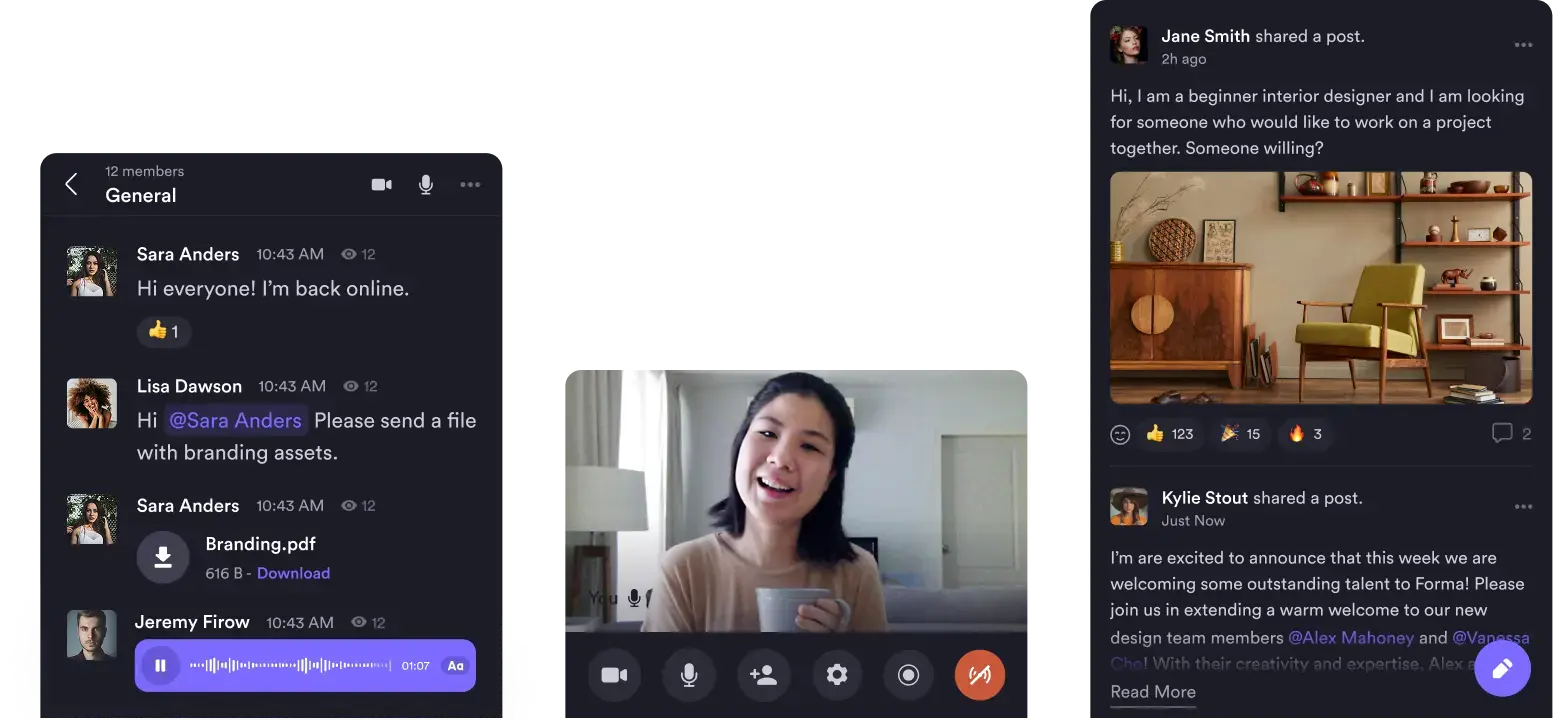1553x720 pixels.
Task: Start recording the video call
Action: pyautogui.click(x=908, y=675)
